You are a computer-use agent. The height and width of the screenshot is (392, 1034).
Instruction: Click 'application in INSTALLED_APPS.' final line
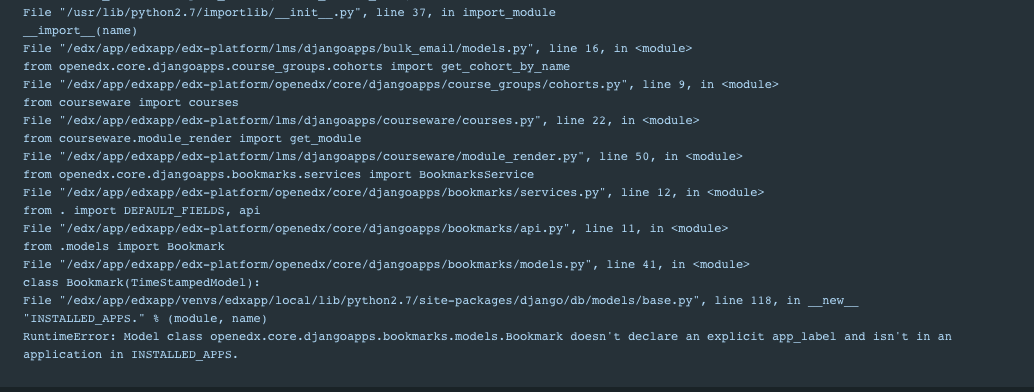point(131,354)
